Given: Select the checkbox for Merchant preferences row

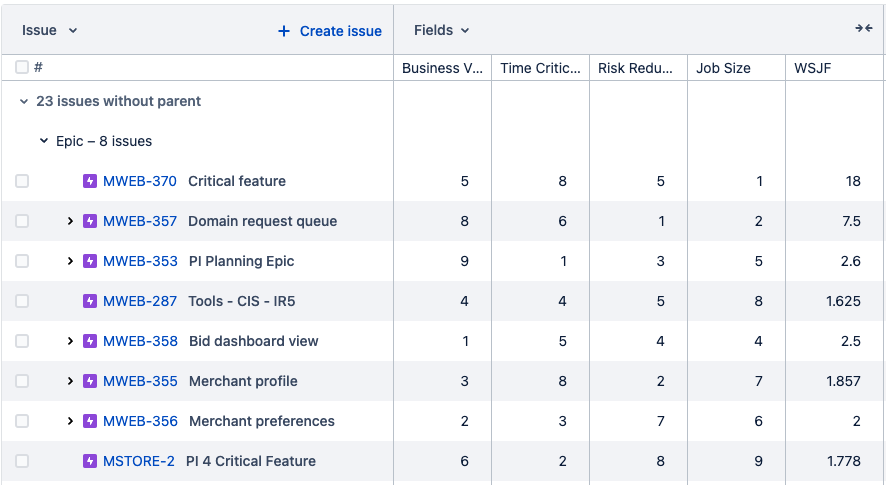Looking at the screenshot, I should coord(22,421).
